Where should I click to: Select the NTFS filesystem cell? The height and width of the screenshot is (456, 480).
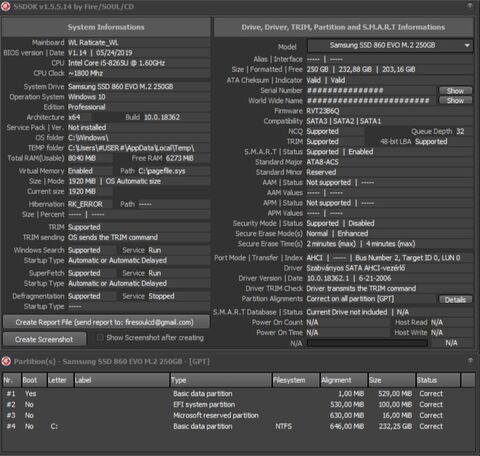click(x=284, y=426)
